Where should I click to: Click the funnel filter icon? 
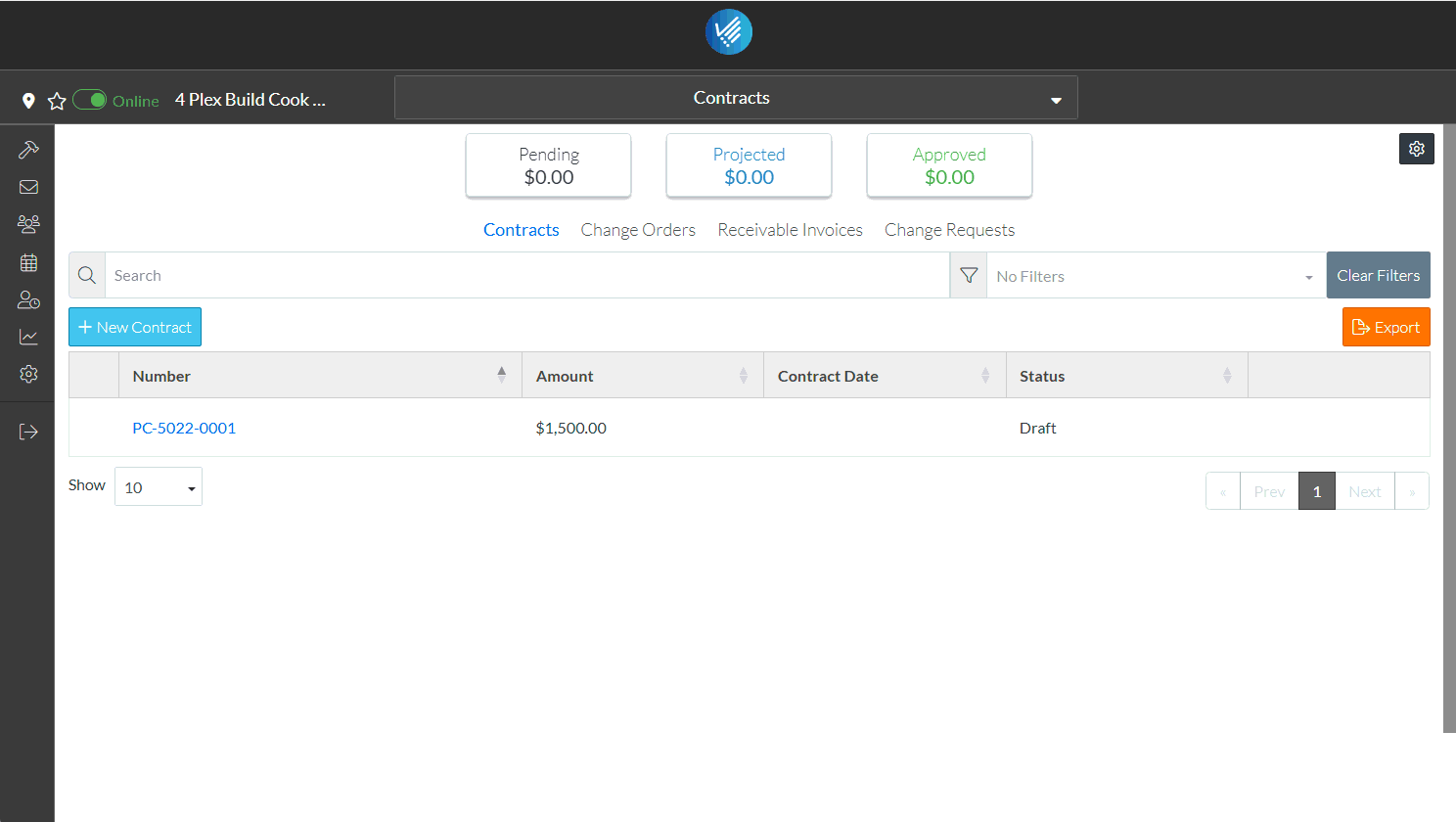point(969,275)
